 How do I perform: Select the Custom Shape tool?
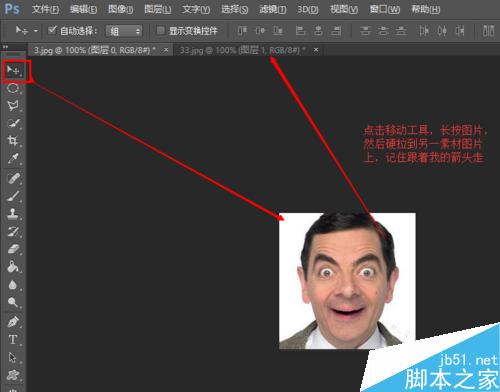pyautogui.click(x=13, y=375)
